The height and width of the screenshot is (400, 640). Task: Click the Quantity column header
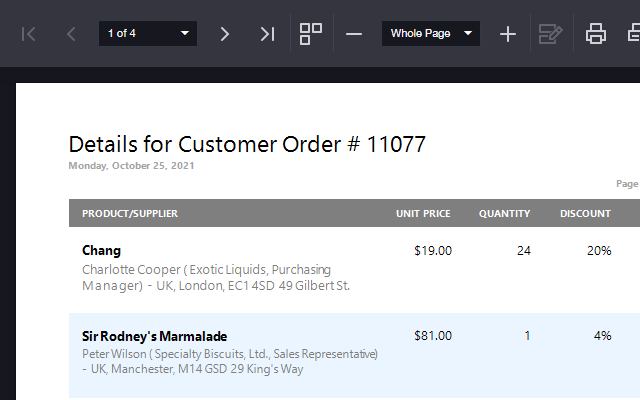[x=504, y=213]
